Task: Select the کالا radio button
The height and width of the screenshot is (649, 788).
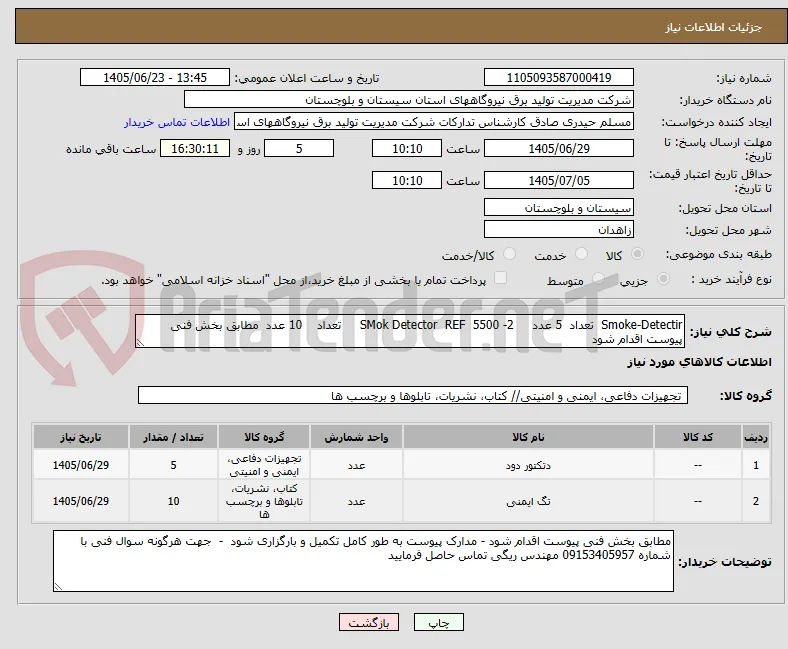Action: (637, 254)
